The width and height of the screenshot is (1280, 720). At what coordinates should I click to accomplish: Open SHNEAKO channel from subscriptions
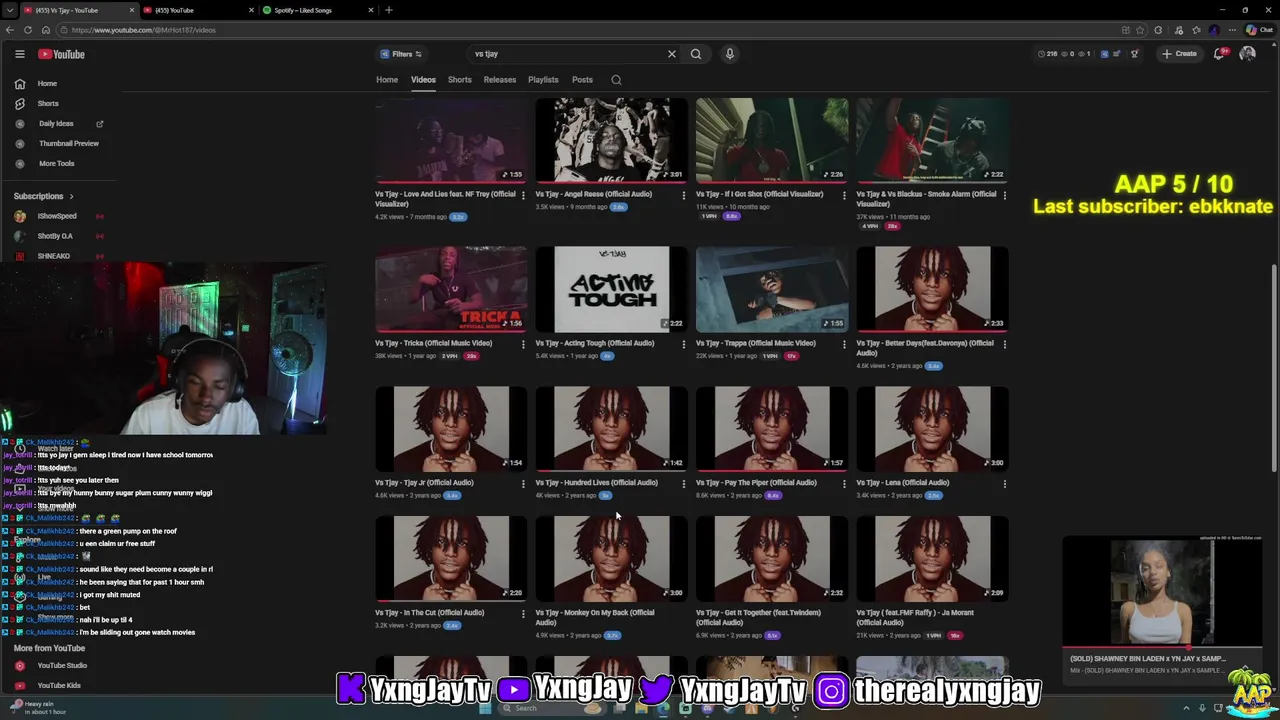coord(53,256)
